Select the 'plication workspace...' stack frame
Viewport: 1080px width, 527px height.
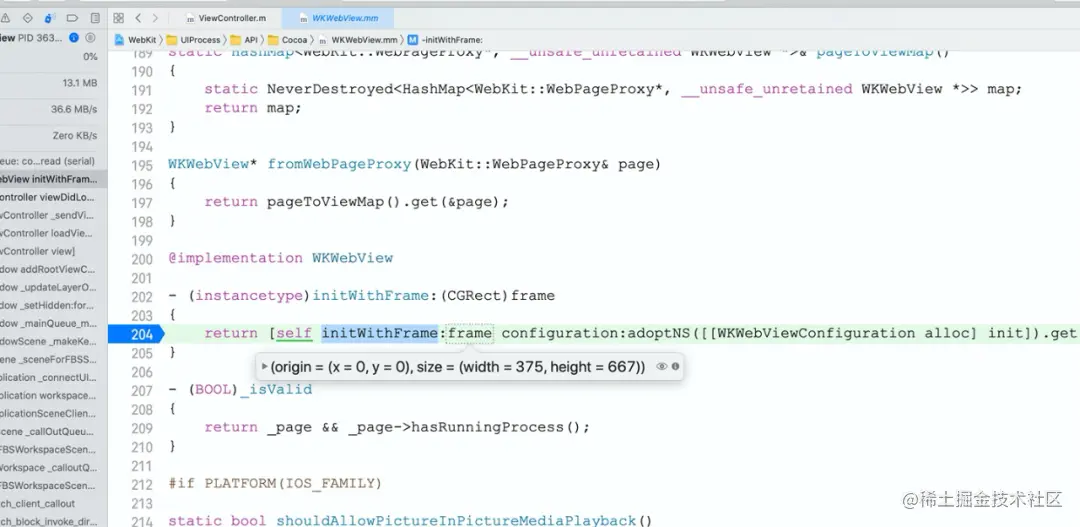[53, 395]
